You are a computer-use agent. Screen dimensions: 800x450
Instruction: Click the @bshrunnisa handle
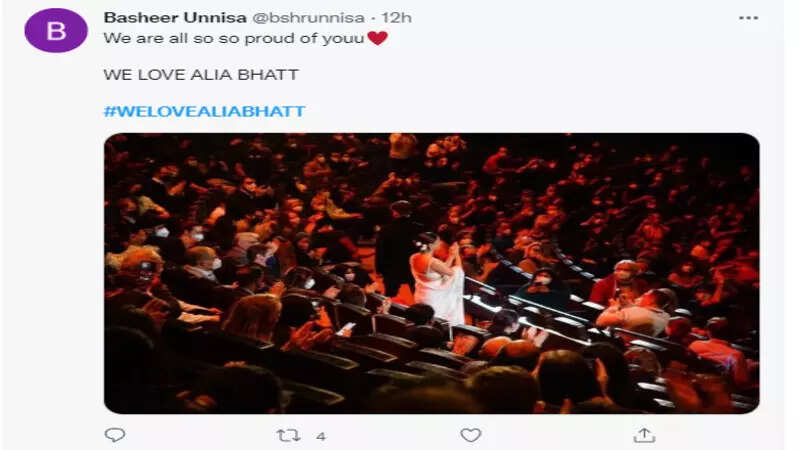tap(309, 18)
